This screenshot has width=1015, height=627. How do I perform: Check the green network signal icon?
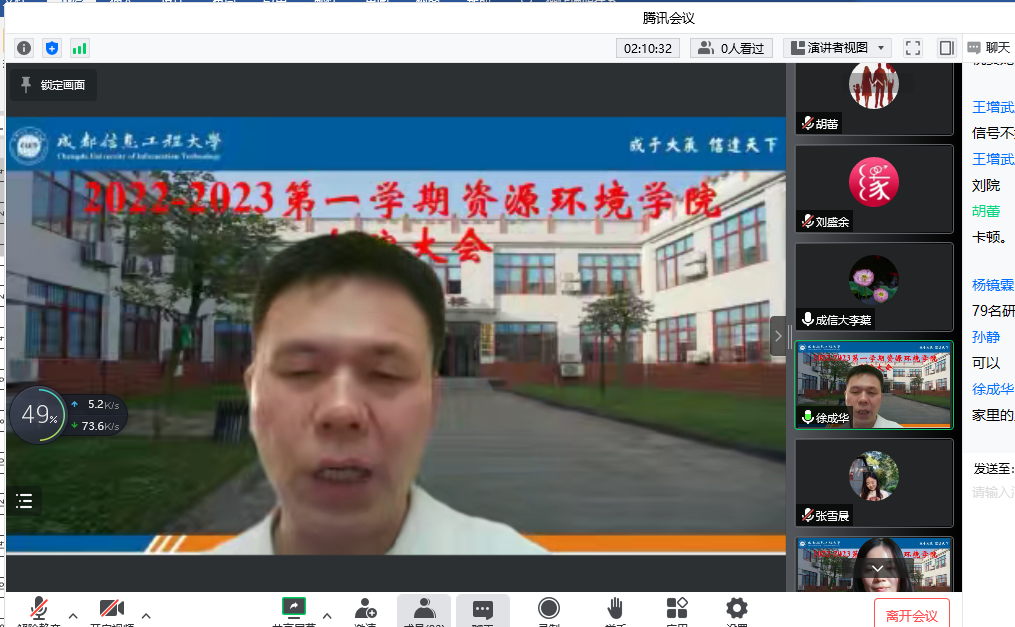tap(79, 48)
